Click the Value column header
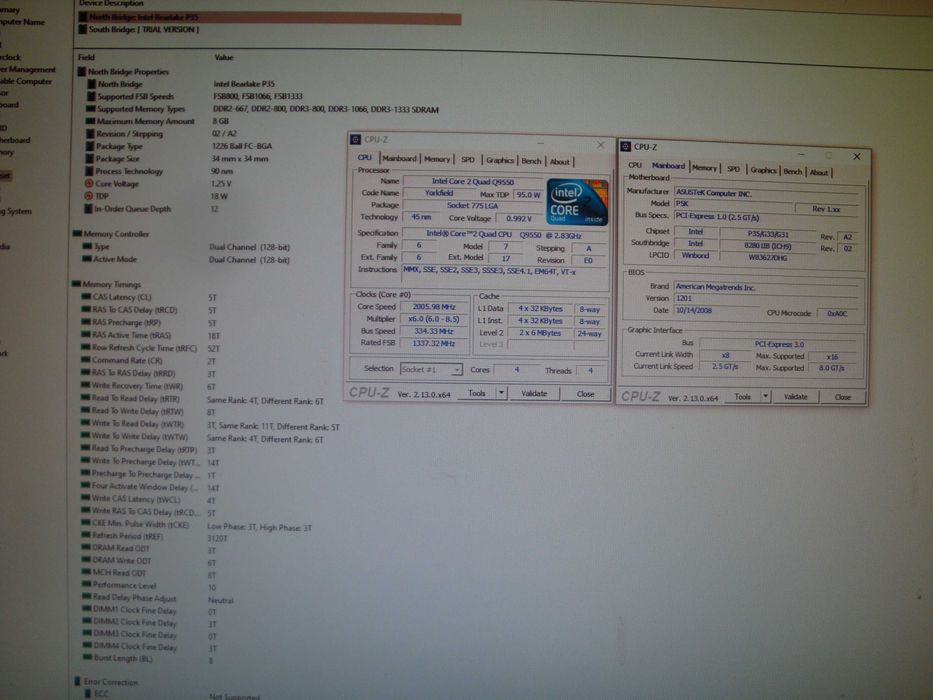 tap(224, 58)
